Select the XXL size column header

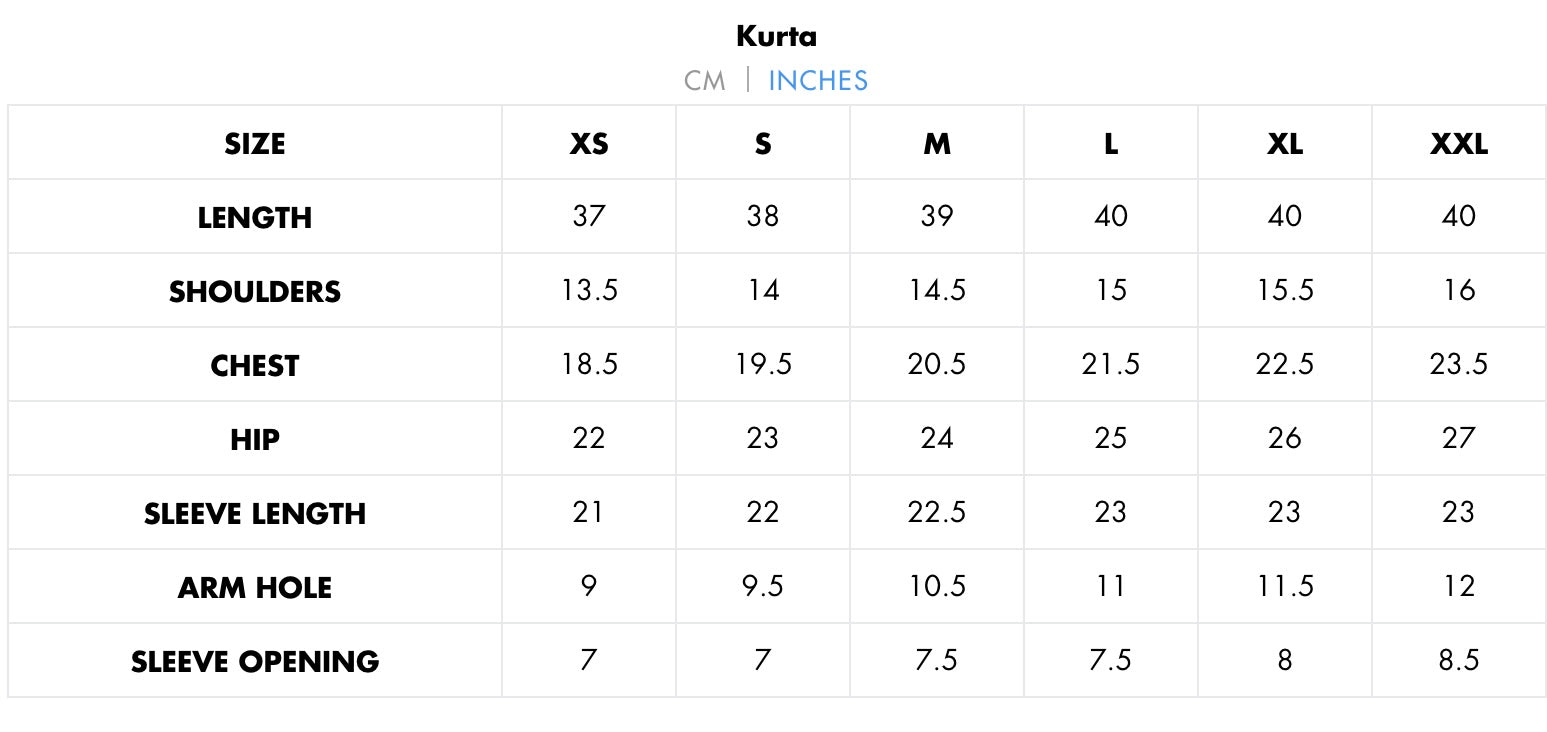coord(1459,144)
